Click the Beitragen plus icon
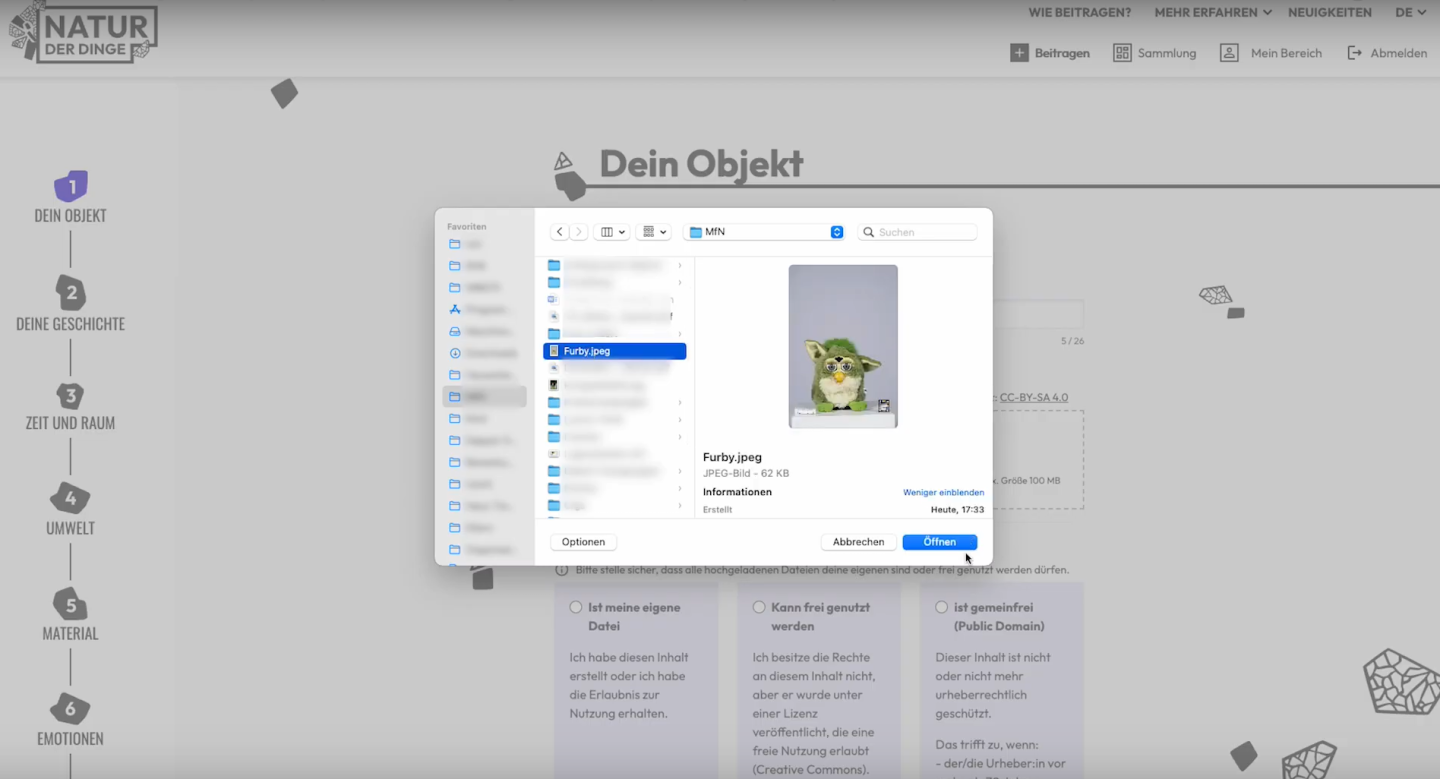 [x=1018, y=53]
